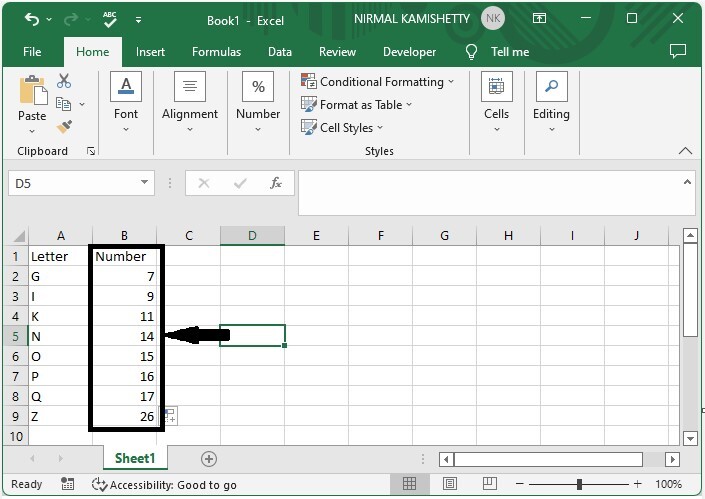Click the Quick Analysis icon near B9
The width and height of the screenshot is (705, 499).
point(170,415)
